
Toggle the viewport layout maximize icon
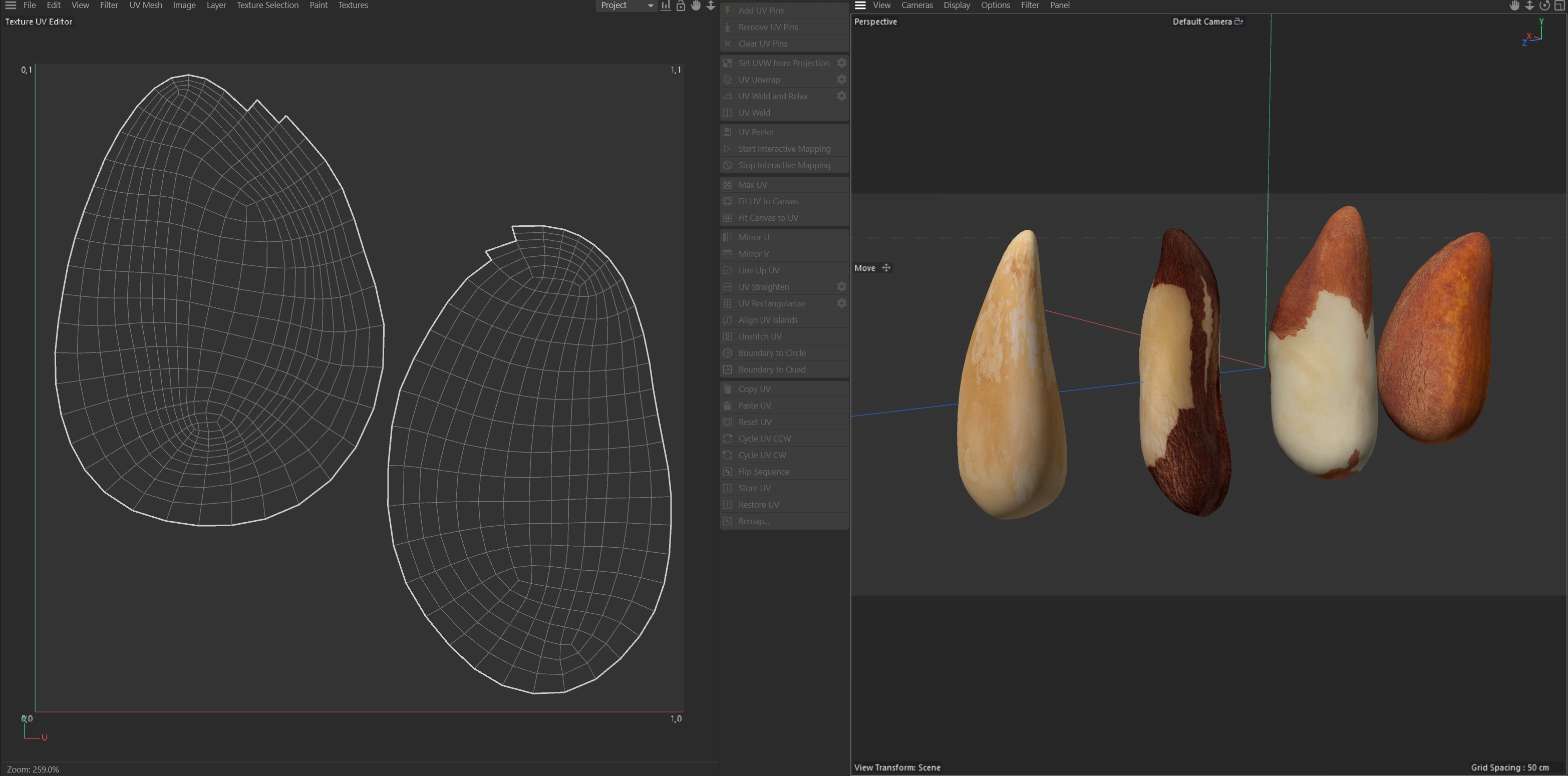[1559, 6]
